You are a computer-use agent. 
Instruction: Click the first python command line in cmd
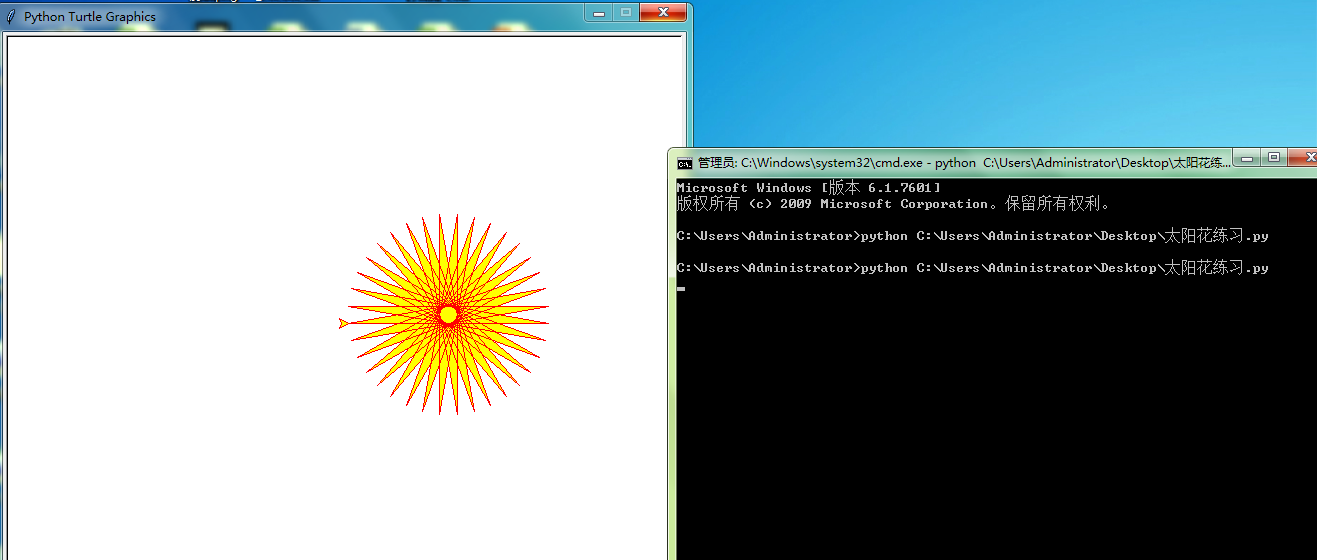point(972,236)
